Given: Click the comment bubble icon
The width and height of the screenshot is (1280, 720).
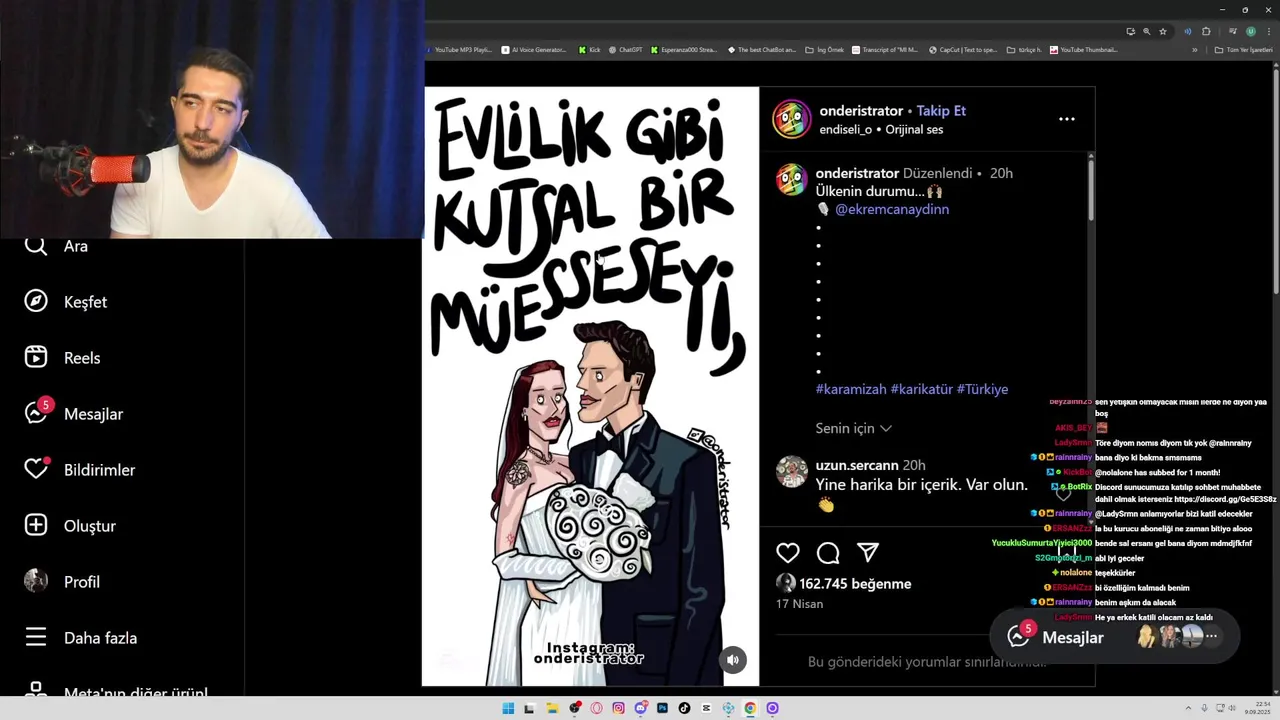Looking at the screenshot, I should pyautogui.click(x=828, y=553).
